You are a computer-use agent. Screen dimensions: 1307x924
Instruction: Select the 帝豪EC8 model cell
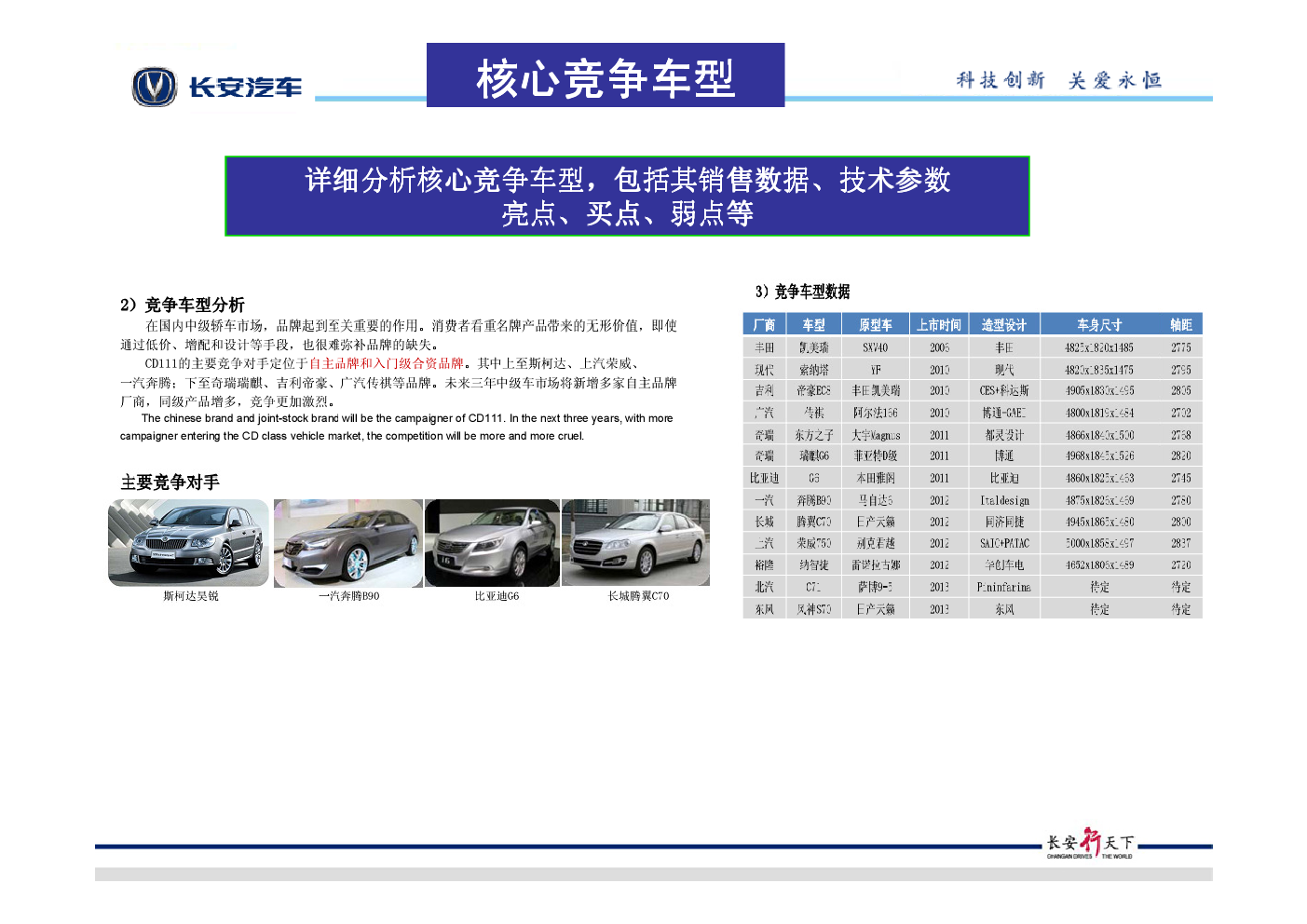pos(813,391)
